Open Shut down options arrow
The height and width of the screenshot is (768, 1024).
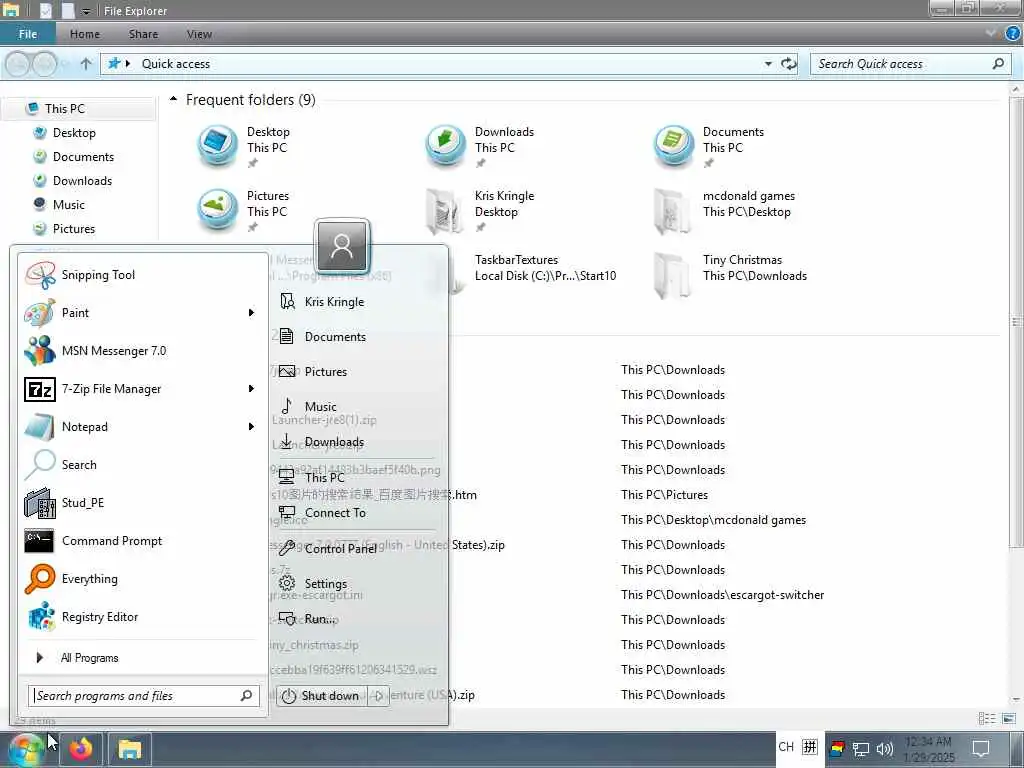click(x=379, y=696)
